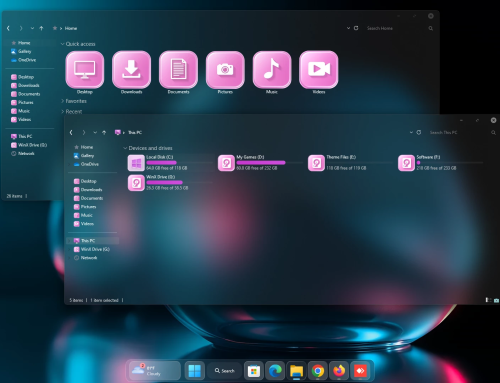This screenshot has width=500, height=383.
Task: Click search magnifier in This PC window
Action: 493,132
